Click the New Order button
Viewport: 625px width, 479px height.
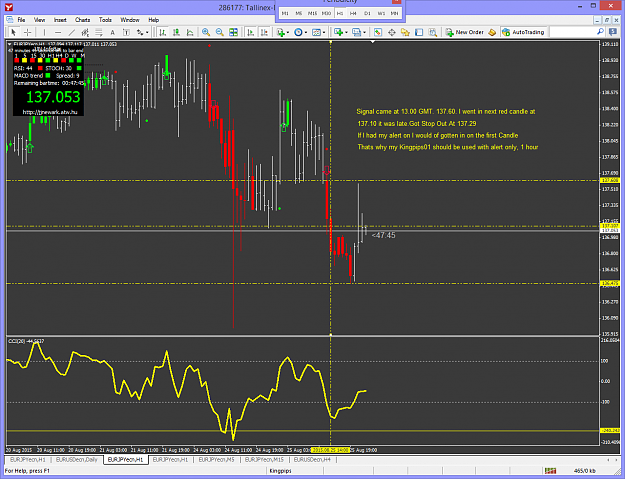coord(465,32)
